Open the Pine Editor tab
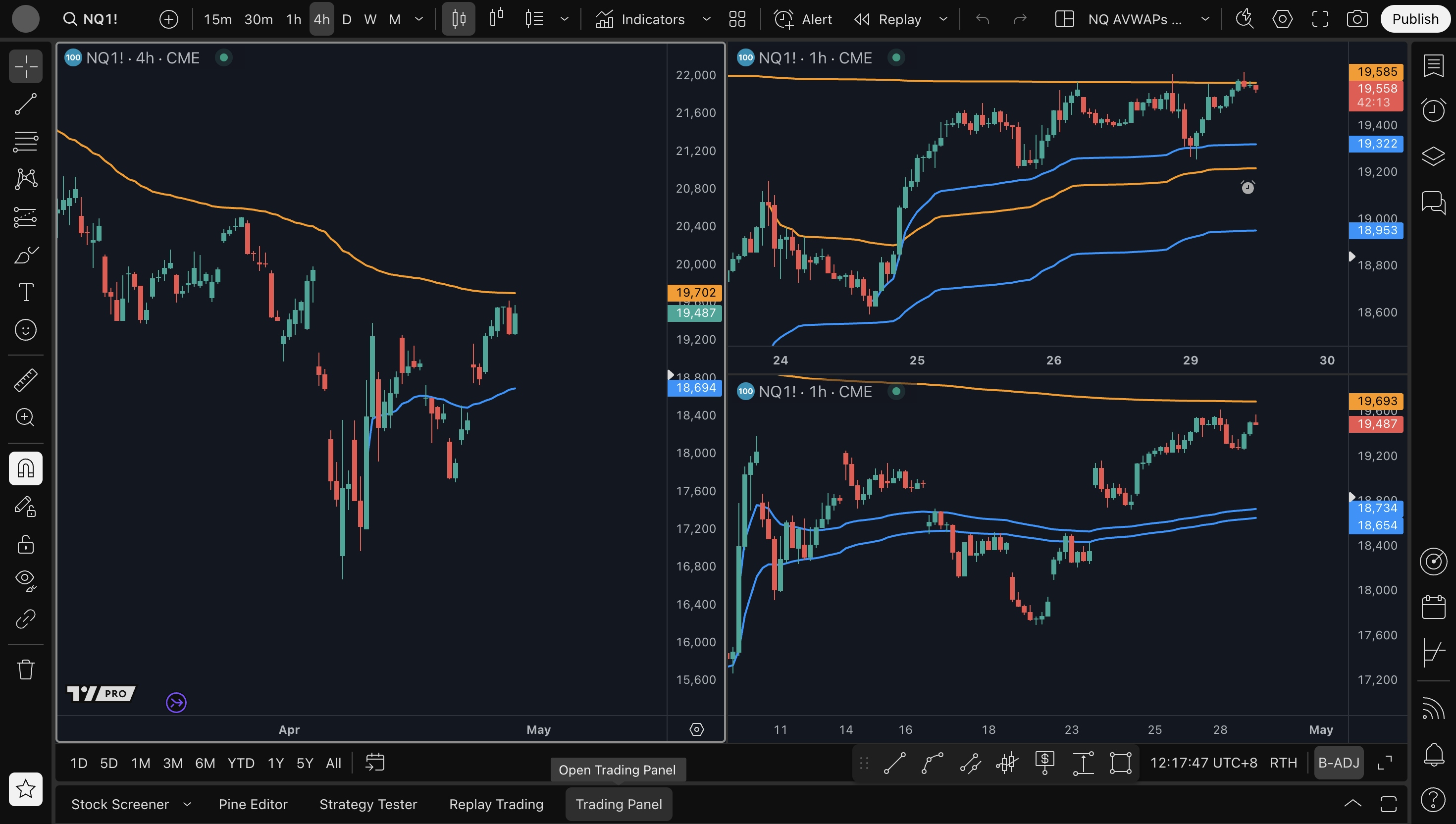Image resolution: width=1456 pixels, height=824 pixels. [253, 804]
